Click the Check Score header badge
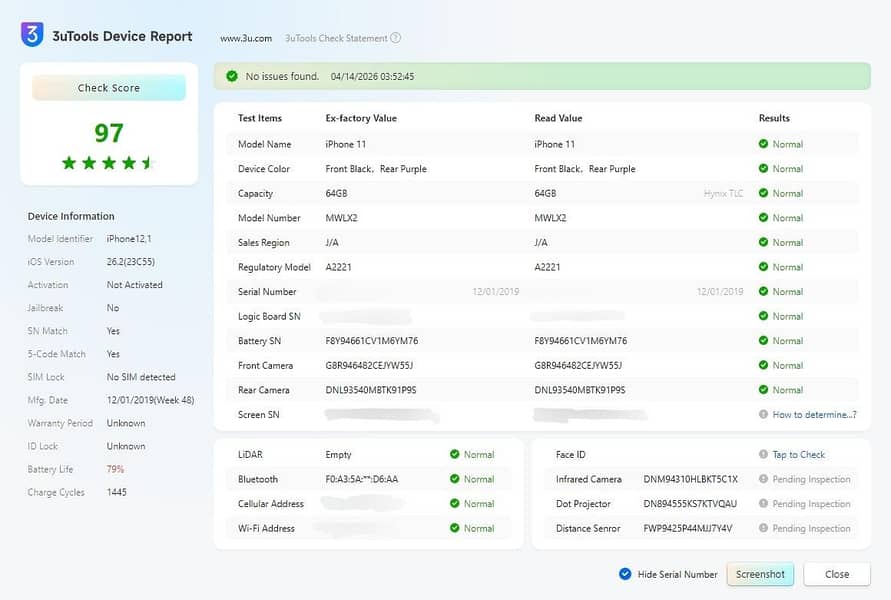 pyautogui.click(x=109, y=88)
